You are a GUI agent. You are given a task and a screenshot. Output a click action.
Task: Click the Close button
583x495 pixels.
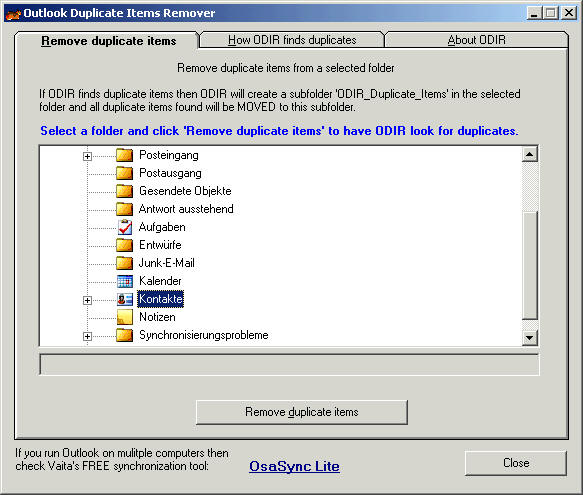tap(516, 463)
